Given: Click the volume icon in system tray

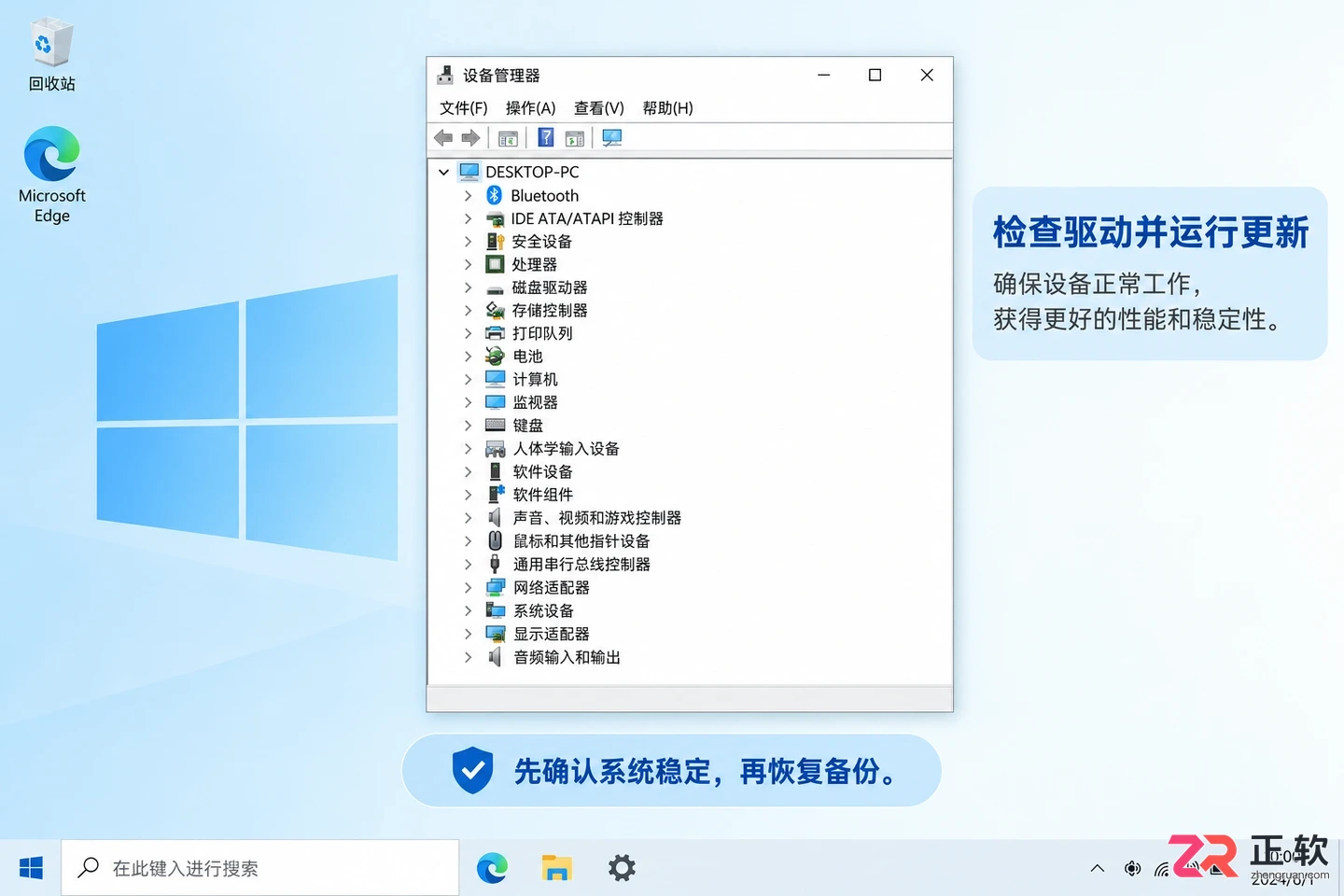Looking at the screenshot, I should point(1132,869).
